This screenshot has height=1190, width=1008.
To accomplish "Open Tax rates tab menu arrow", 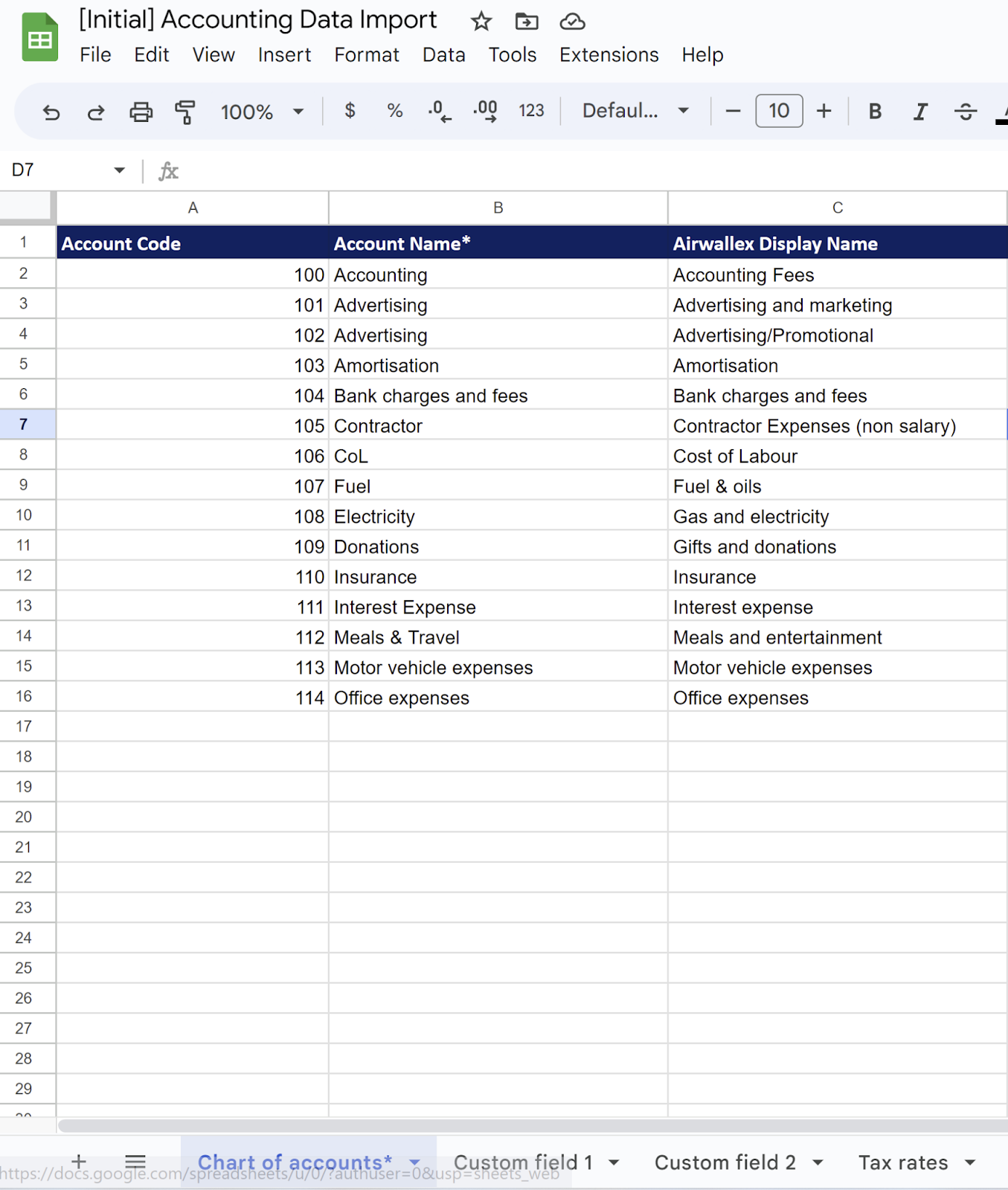I will click(969, 1162).
